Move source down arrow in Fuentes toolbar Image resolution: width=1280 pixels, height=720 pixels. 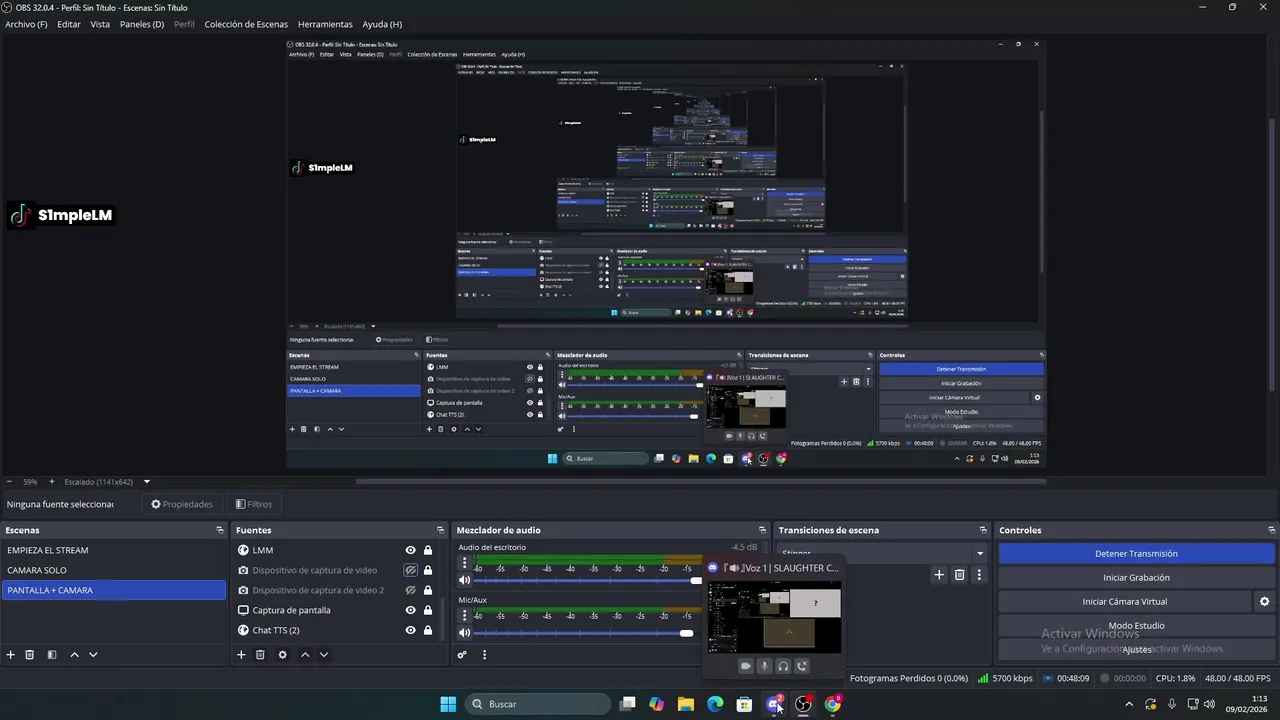pos(324,655)
